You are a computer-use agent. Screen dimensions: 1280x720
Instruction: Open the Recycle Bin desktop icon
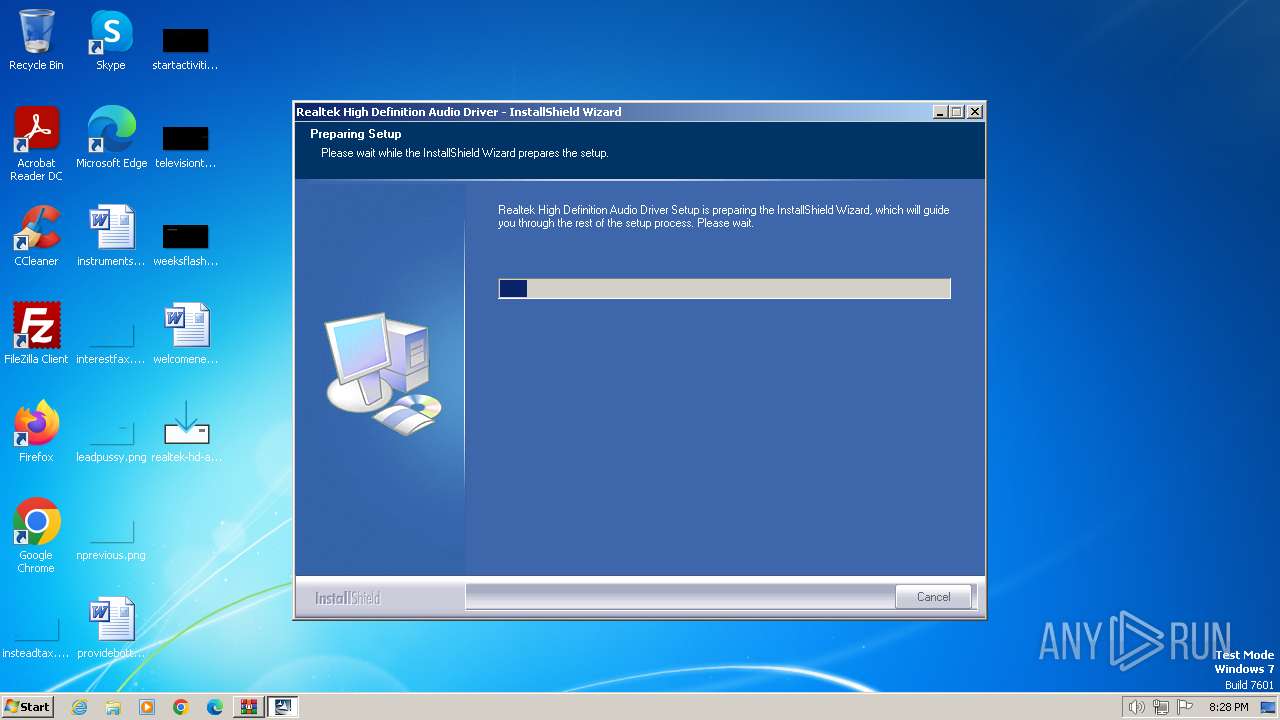[36, 41]
